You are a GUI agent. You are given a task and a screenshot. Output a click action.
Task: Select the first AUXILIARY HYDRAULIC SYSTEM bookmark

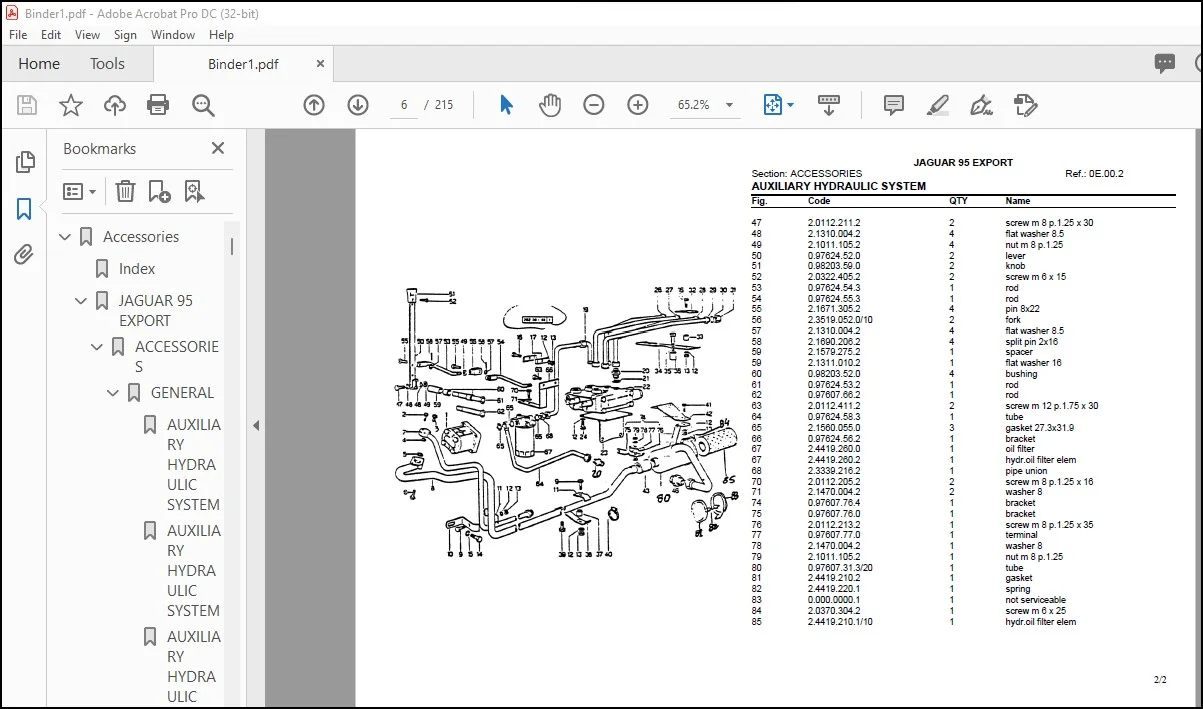click(194, 465)
